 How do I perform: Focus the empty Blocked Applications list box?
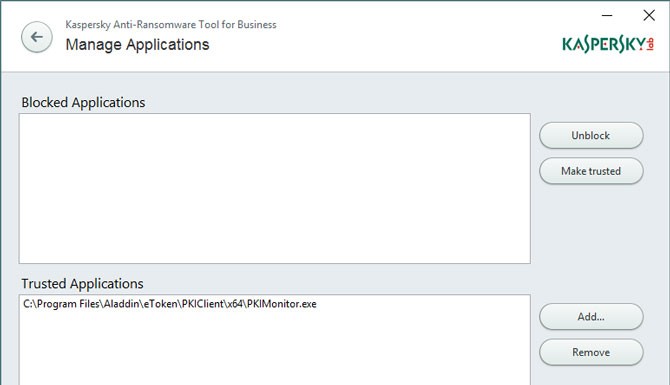(x=275, y=188)
